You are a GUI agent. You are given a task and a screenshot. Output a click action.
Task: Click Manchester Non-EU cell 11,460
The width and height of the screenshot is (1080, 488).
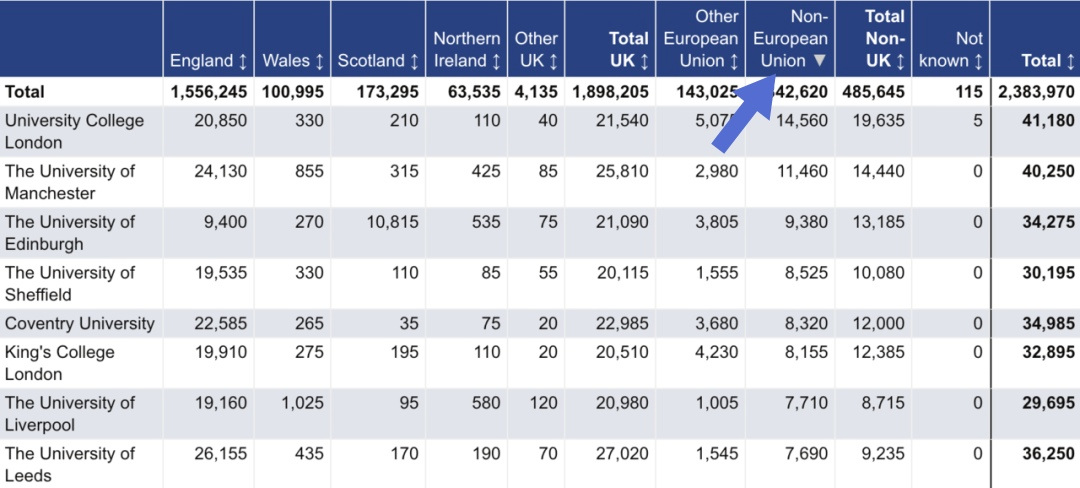pyautogui.click(x=801, y=171)
